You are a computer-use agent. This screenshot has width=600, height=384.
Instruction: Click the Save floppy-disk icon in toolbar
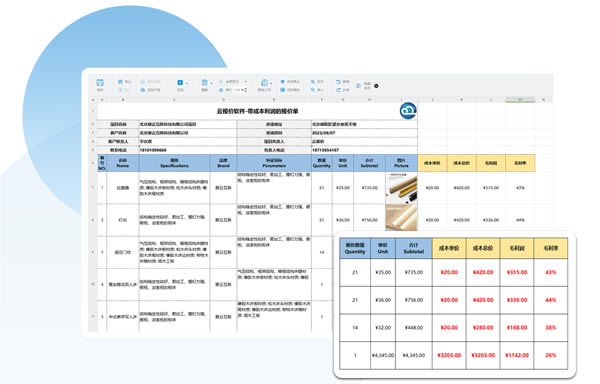pos(100,83)
